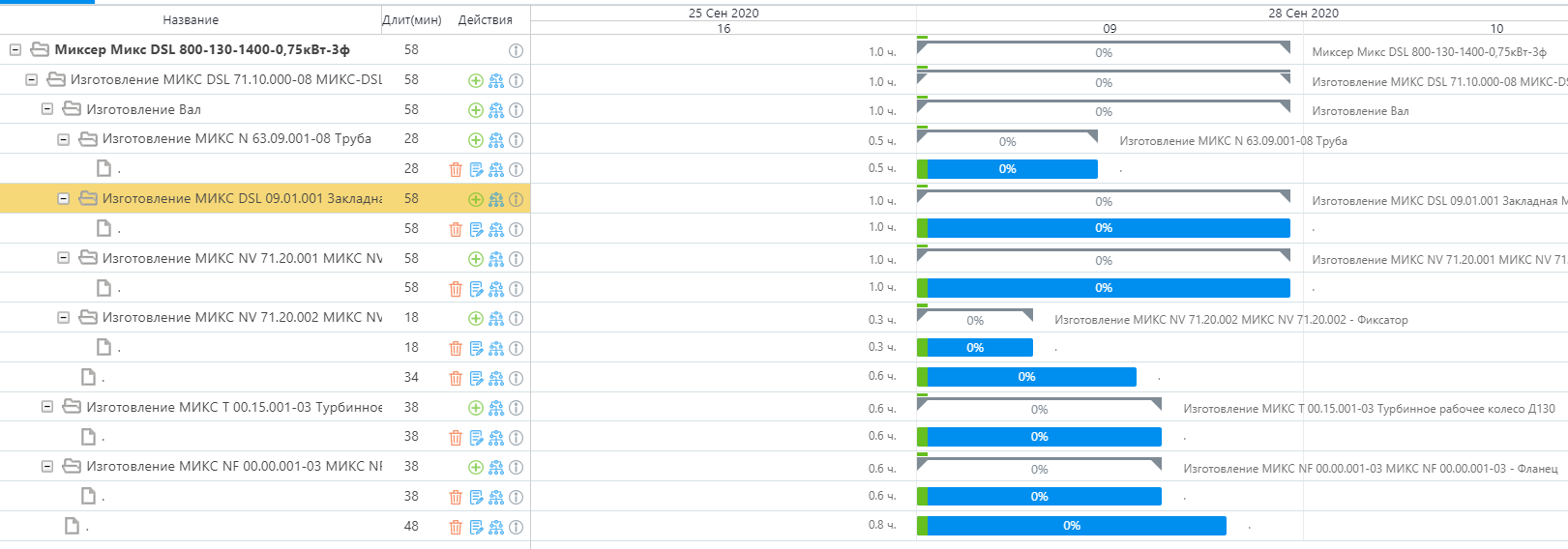Click the Действия column header
The height and width of the screenshot is (549, 1568).
[485, 19]
